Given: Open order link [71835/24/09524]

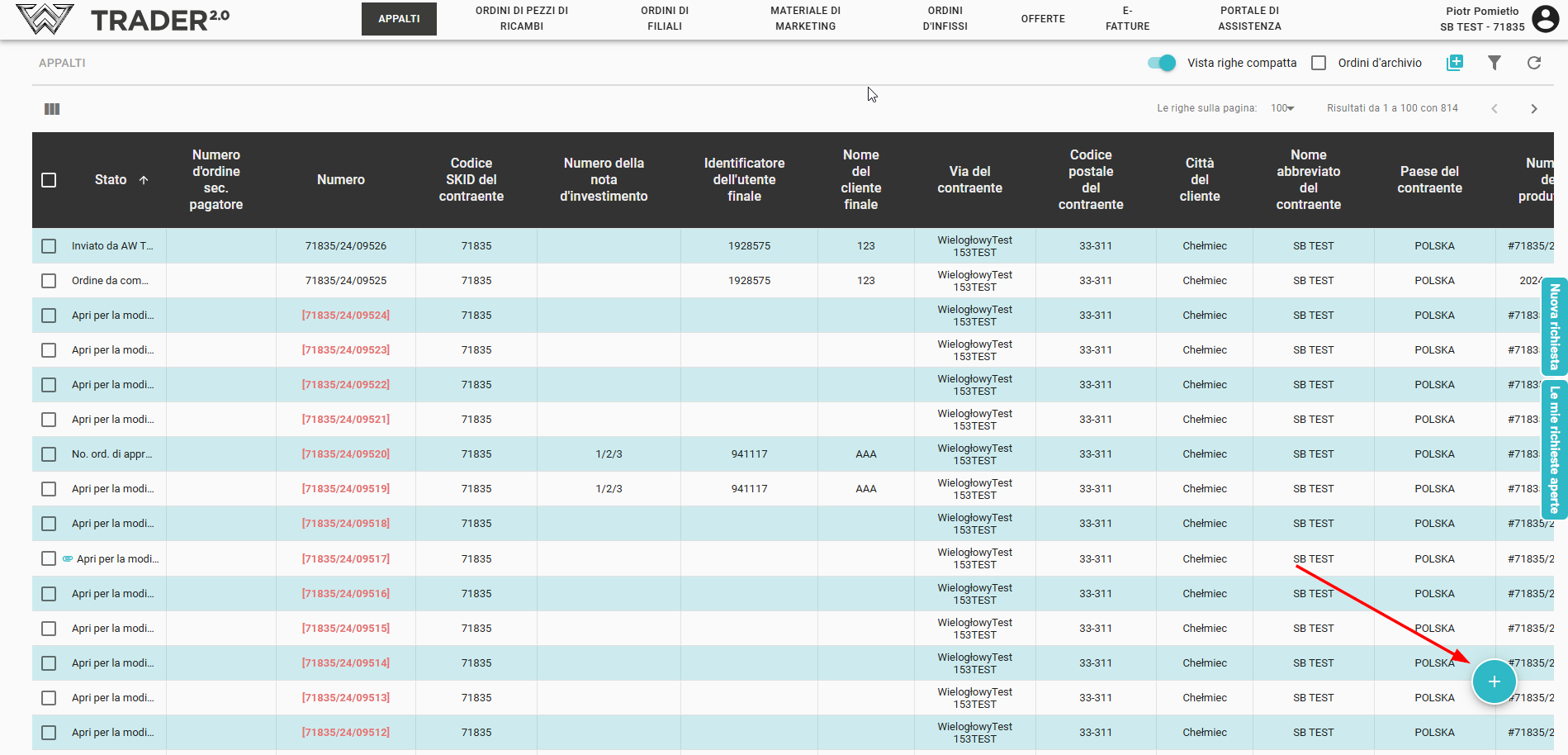Looking at the screenshot, I should [345, 316].
